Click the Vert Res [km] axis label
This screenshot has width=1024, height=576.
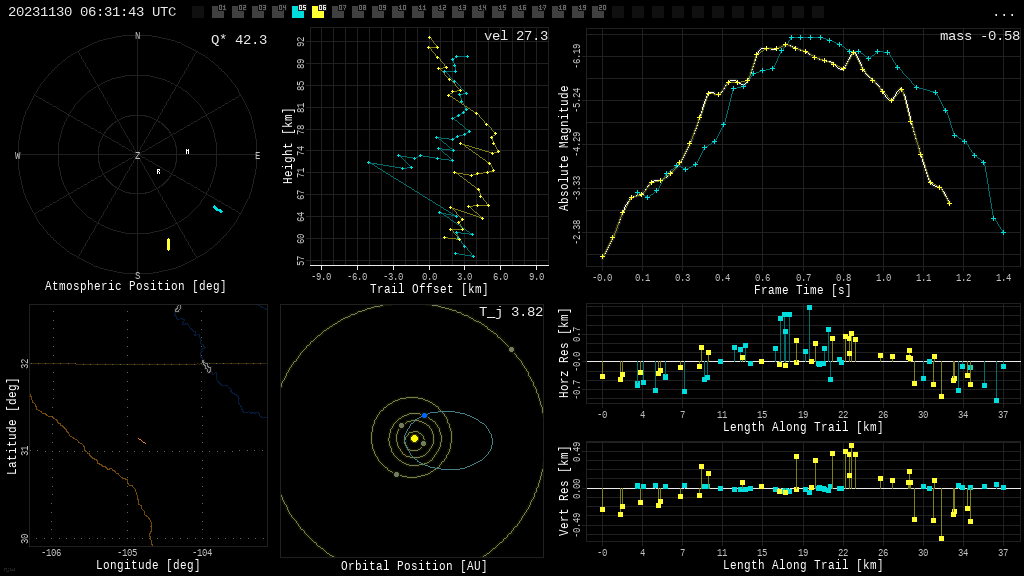(565, 491)
